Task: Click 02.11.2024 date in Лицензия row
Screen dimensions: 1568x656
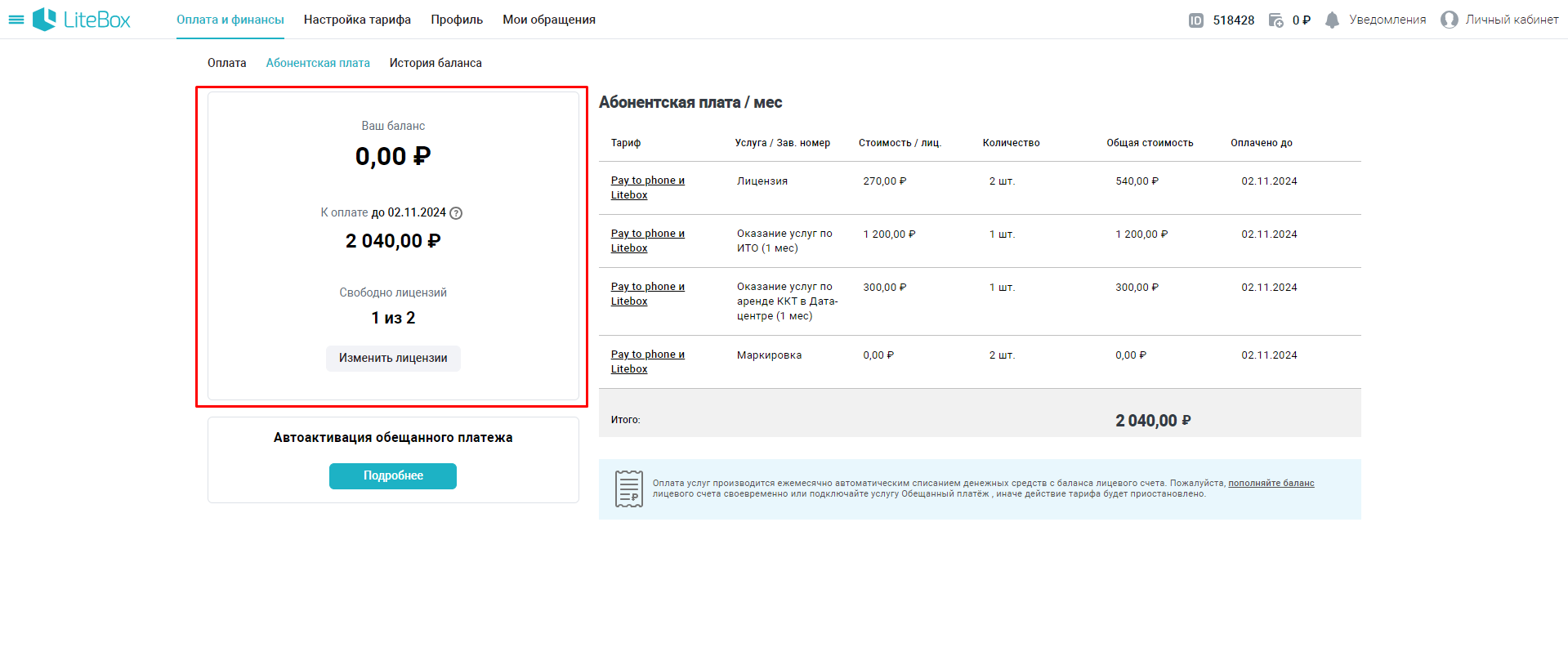Action: click(x=1269, y=181)
